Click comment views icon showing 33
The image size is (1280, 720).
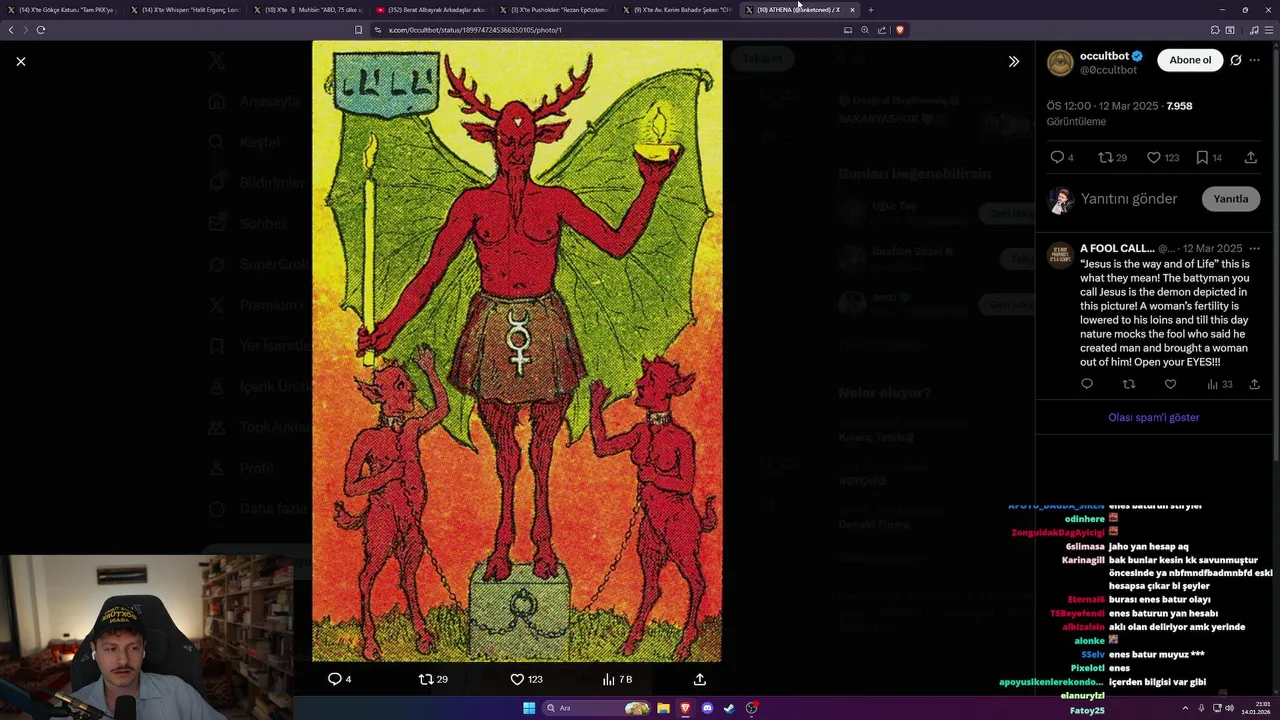(x=1212, y=384)
